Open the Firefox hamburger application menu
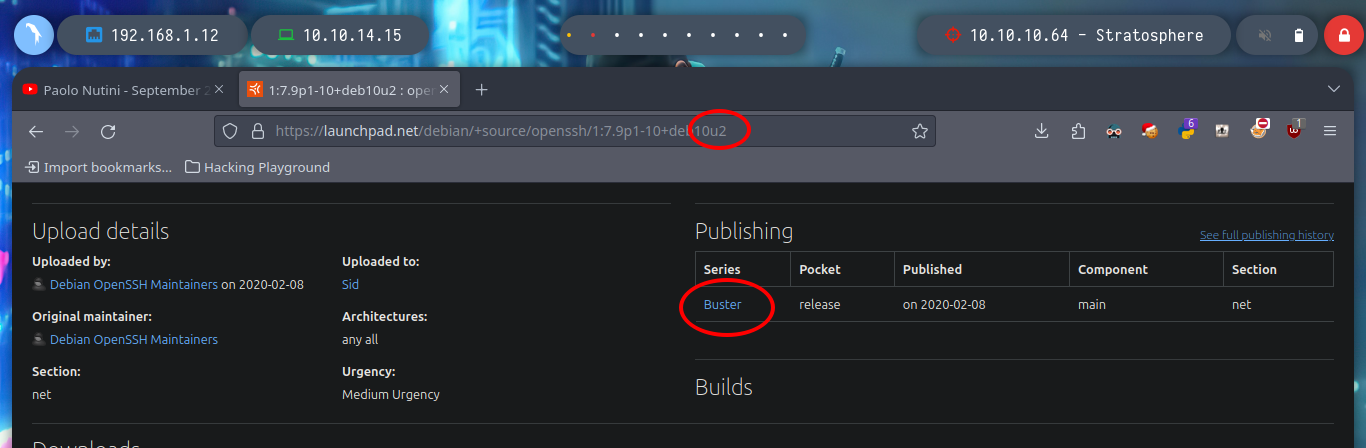The height and width of the screenshot is (448, 1366). [x=1330, y=131]
